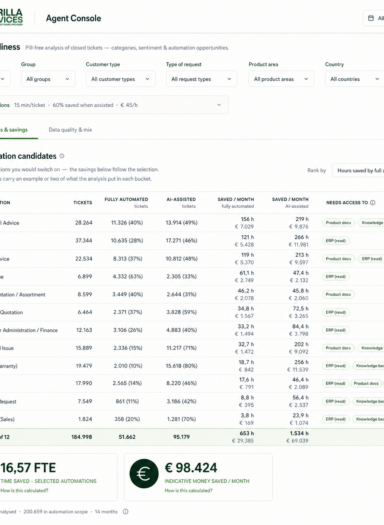Viewport: 384px width, 525px height.
Task: Click the cell '4.332 (63%)'
Action: [127, 277]
